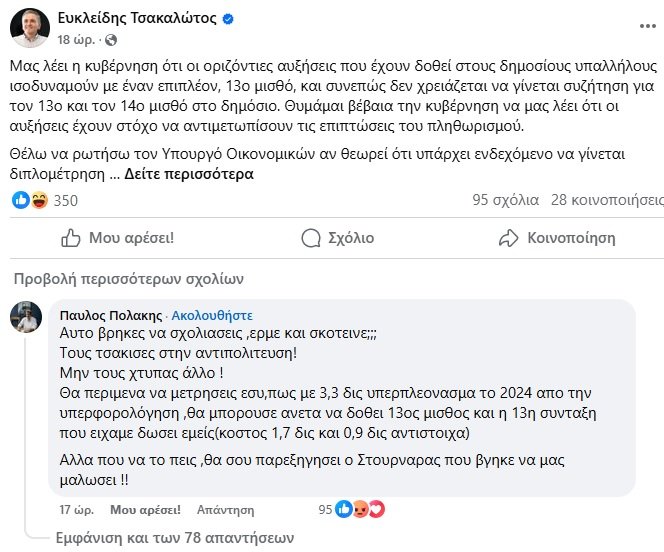The height and width of the screenshot is (552, 664).
Task: Click the 18 ώρ. post timestamp
Action: click(78, 38)
